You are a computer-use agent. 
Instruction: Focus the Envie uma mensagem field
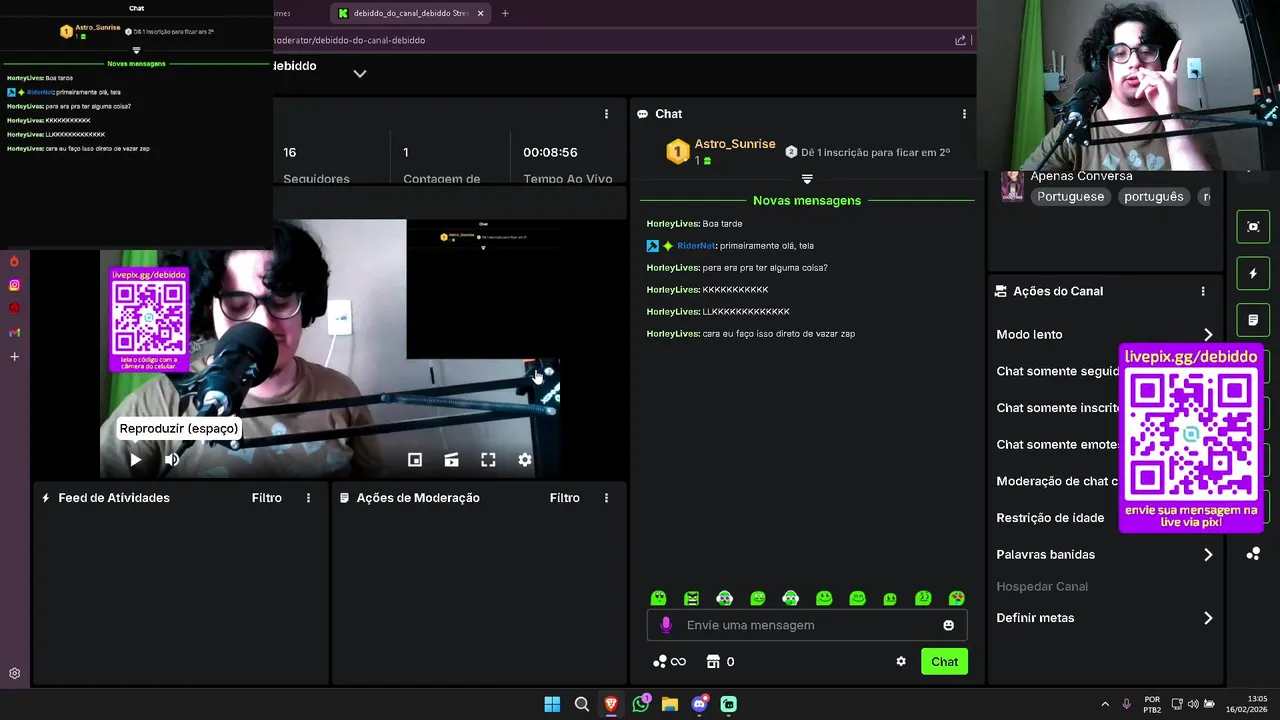coord(805,625)
